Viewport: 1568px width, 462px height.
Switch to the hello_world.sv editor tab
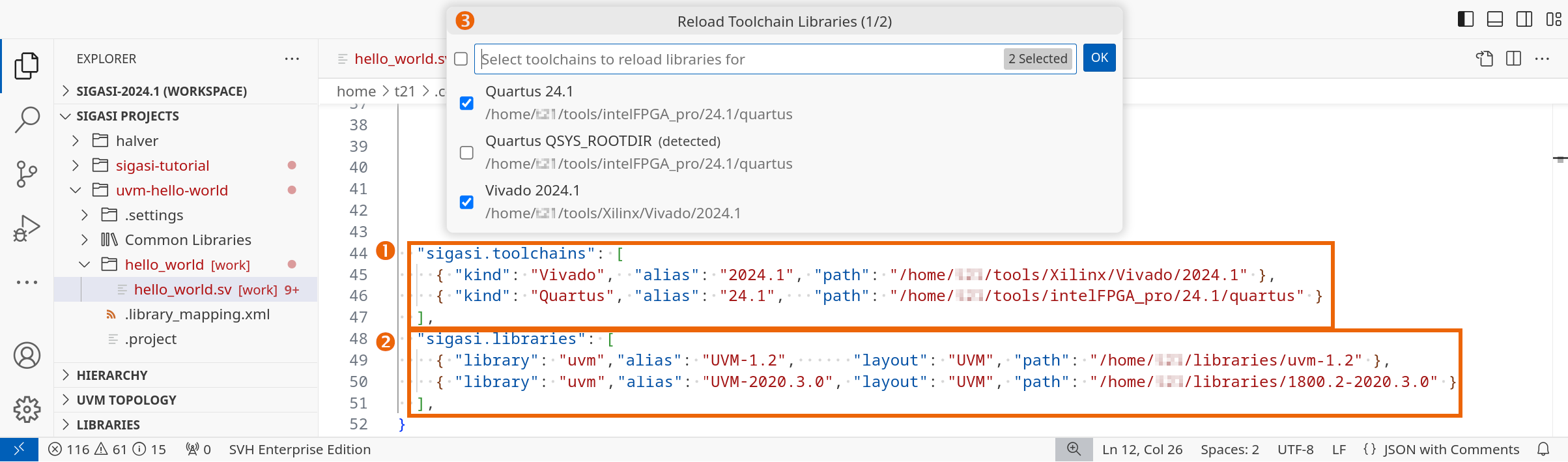tap(391, 59)
